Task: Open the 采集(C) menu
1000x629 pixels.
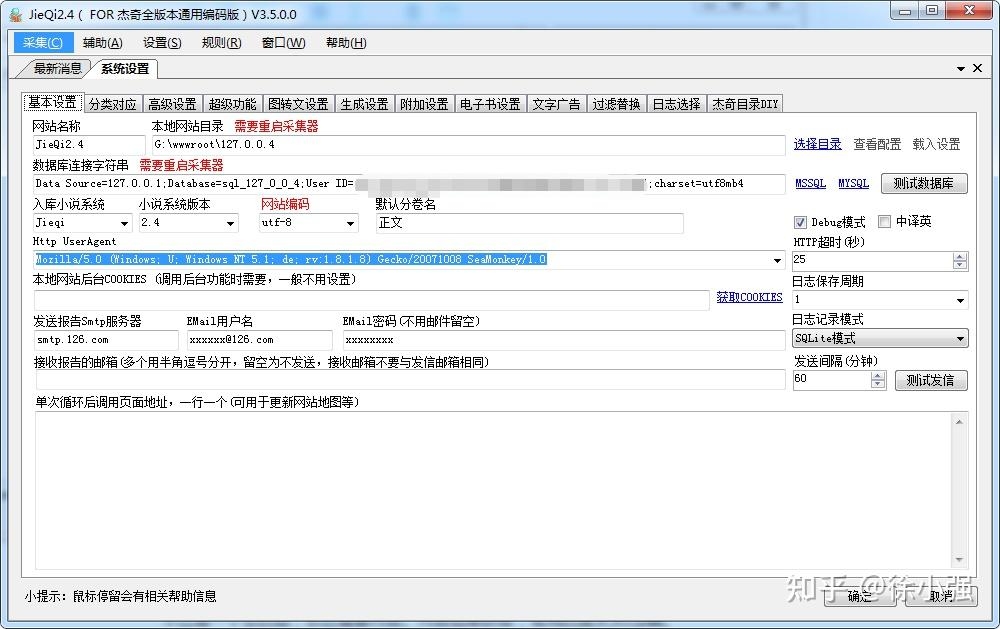Action: 43,42
